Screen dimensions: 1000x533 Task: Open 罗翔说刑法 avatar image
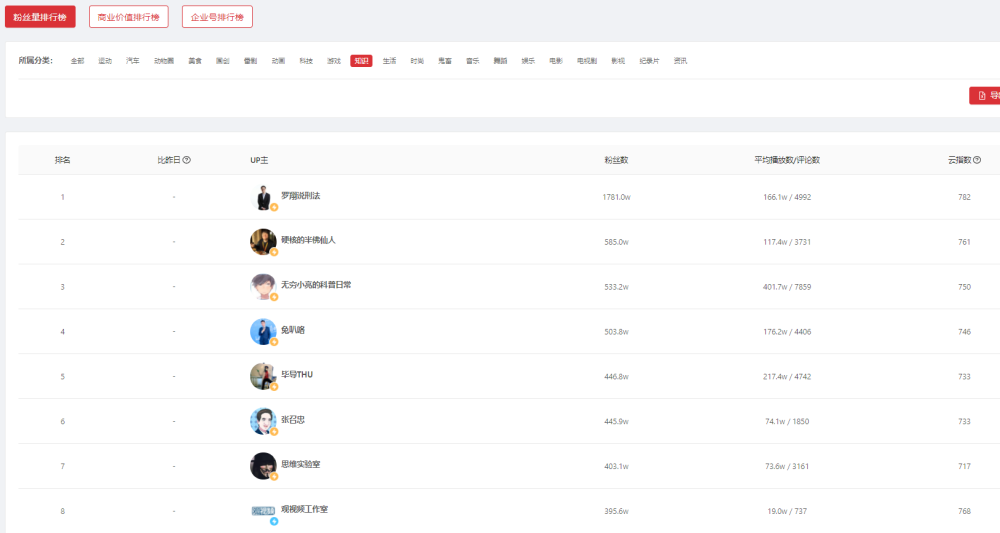pyautogui.click(x=263, y=197)
